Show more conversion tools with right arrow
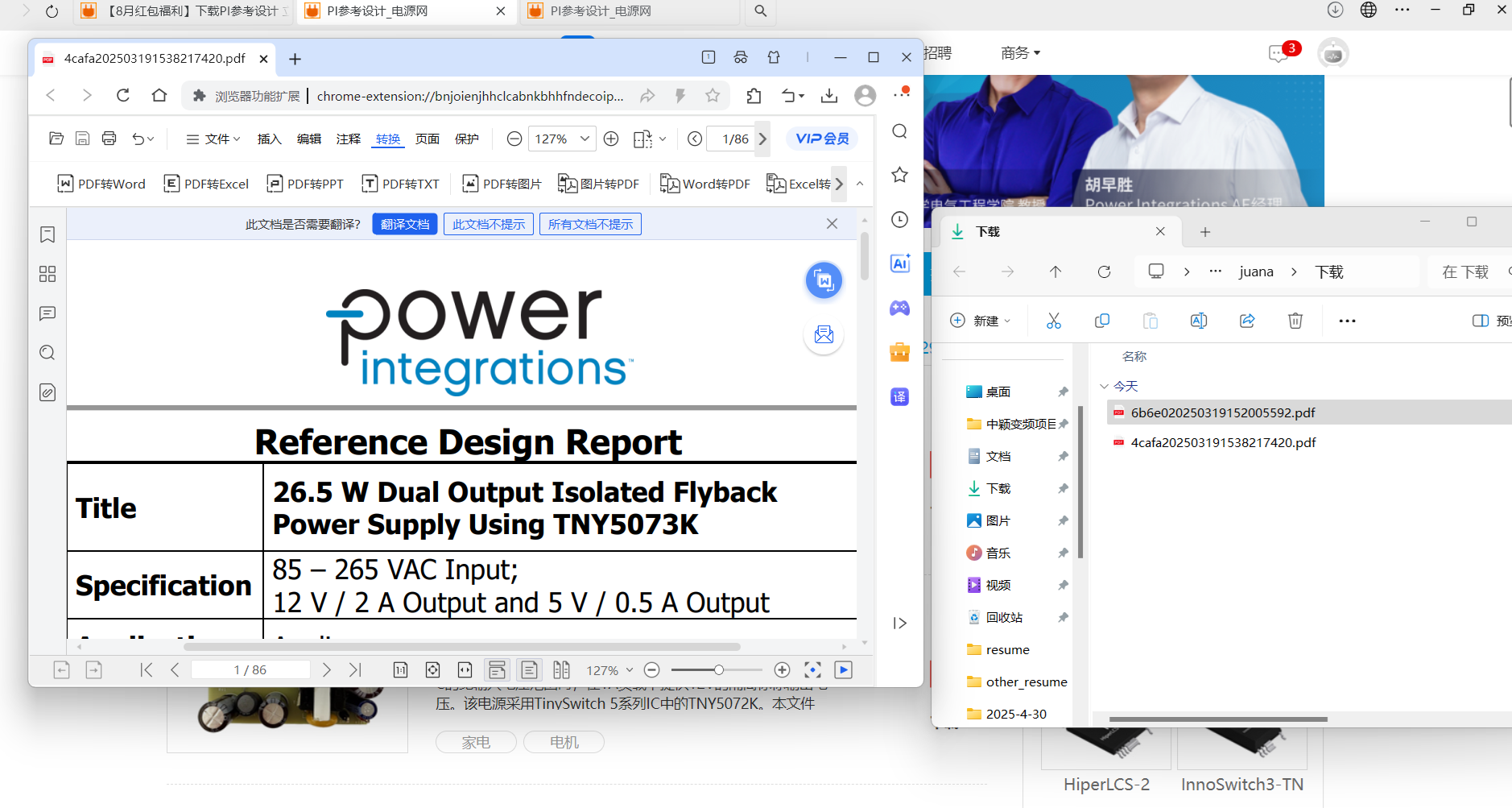The height and width of the screenshot is (808, 1512). click(839, 184)
